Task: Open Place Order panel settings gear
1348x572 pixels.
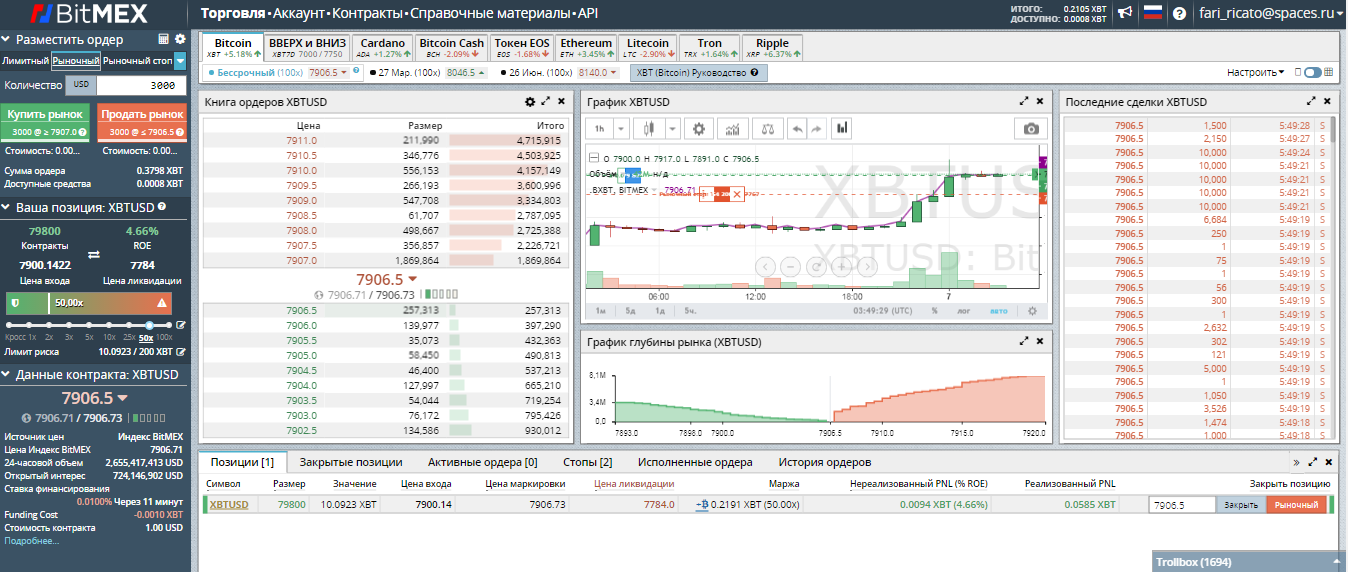Action: (180, 39)
